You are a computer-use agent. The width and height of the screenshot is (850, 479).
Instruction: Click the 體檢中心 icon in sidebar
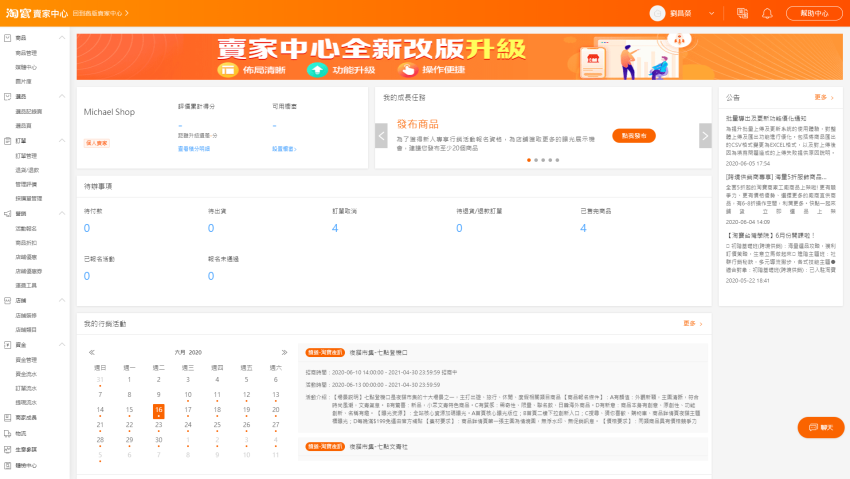pos(8,465)
